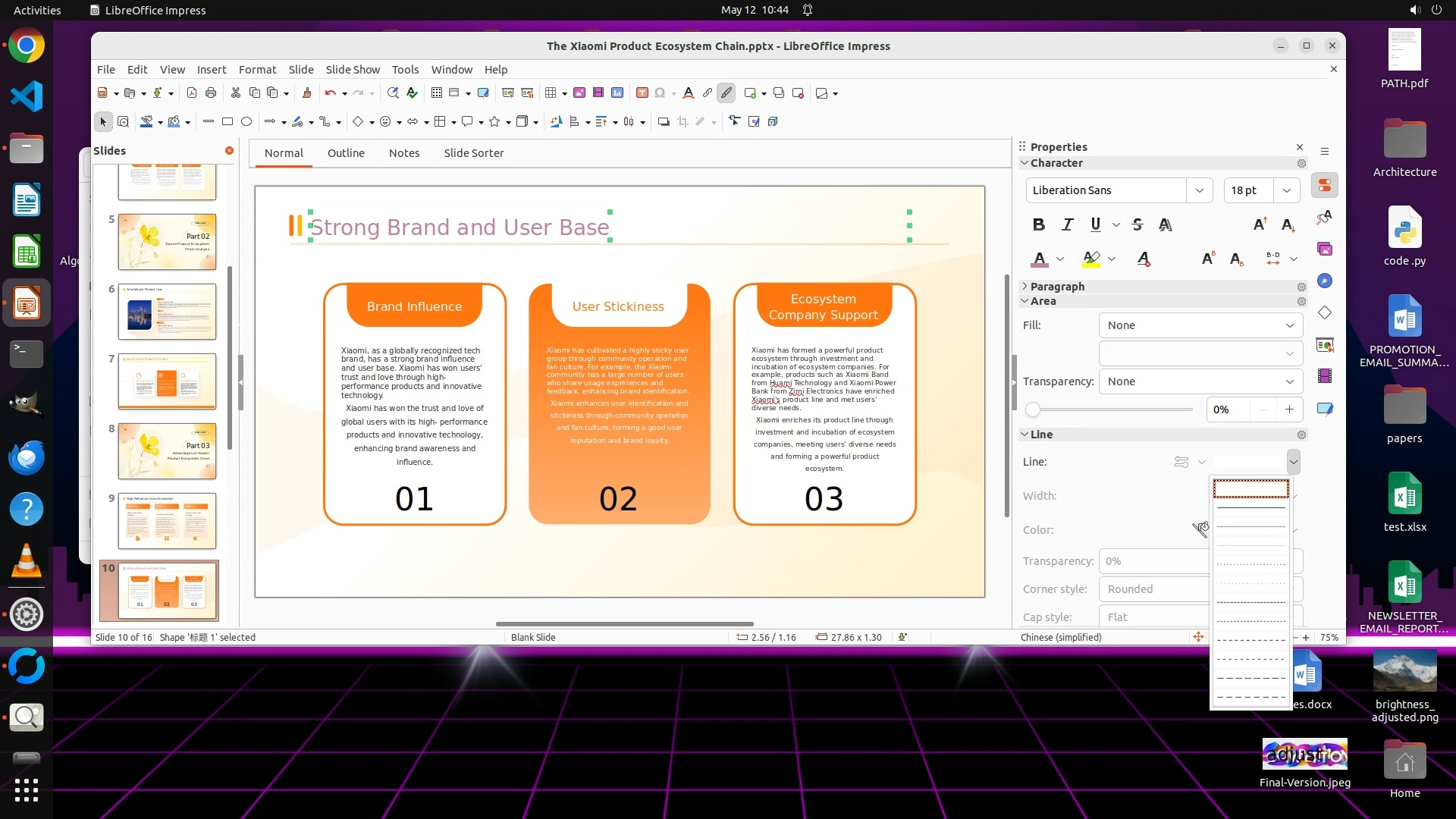
Task: Expand the Paragraph section
Action: (1057, 287)
